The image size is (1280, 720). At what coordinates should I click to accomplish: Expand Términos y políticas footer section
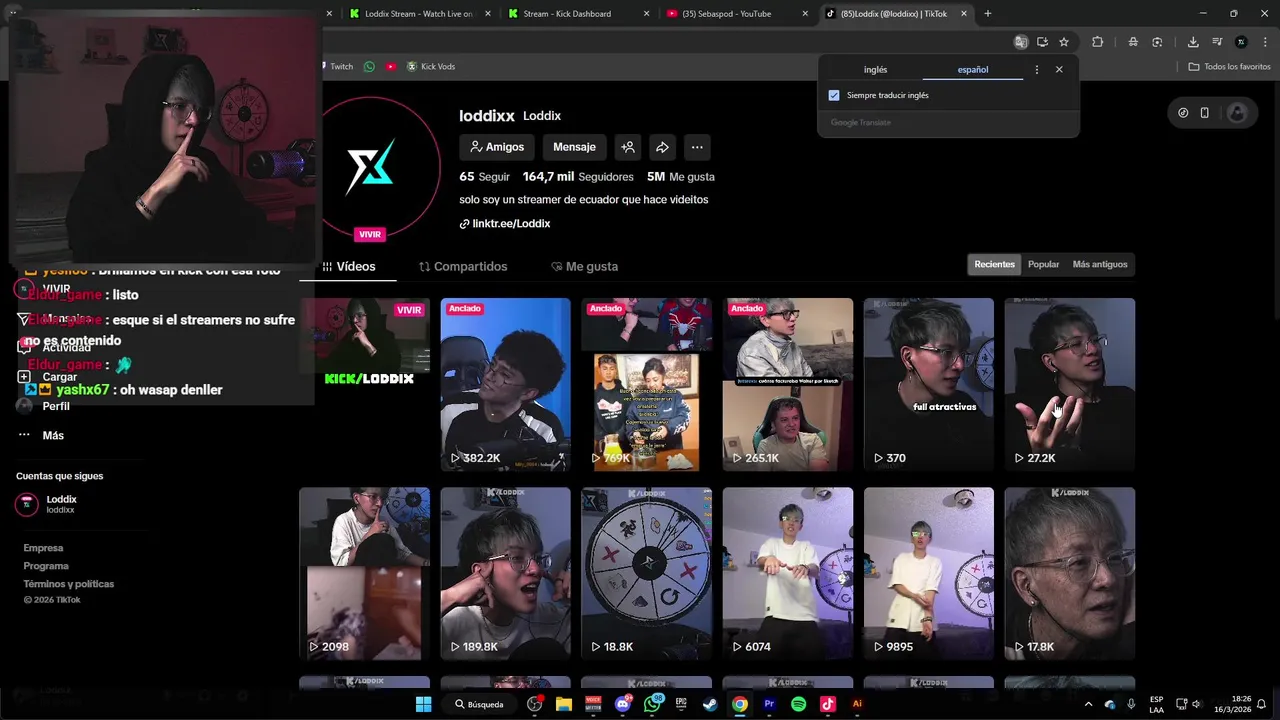69,584
